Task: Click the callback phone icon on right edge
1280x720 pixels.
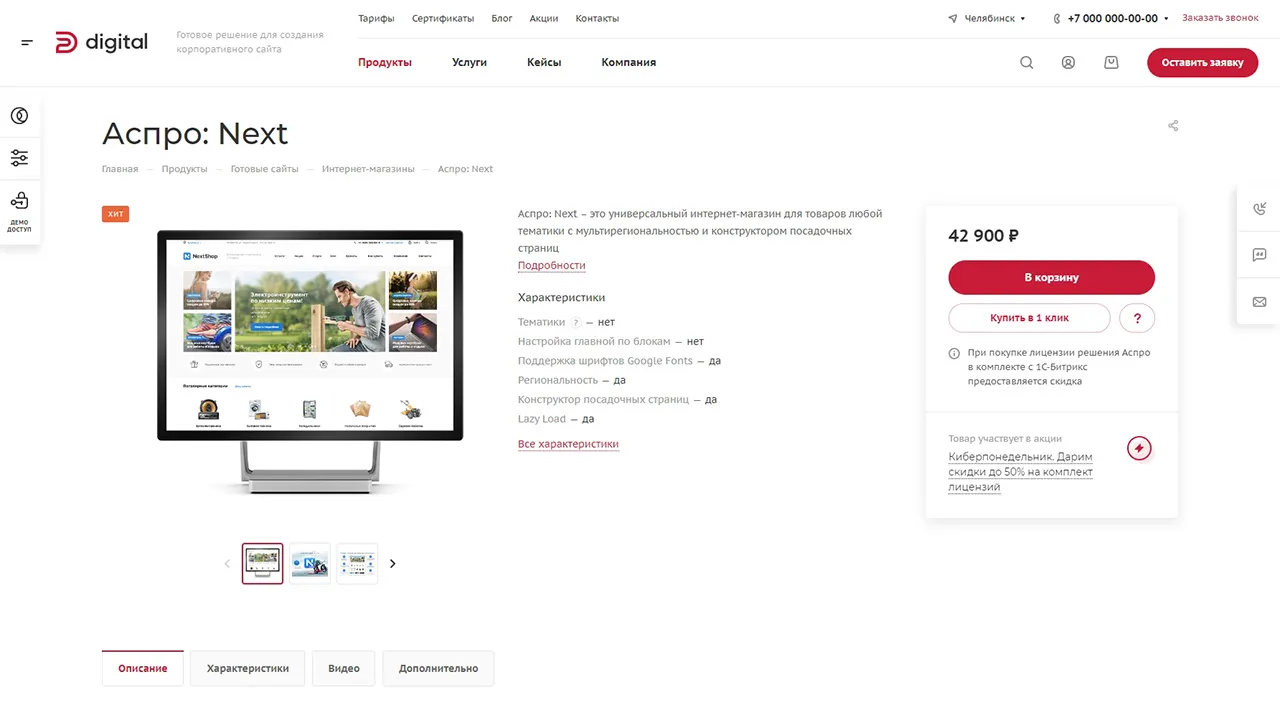Action: (x=1259, y=209)
